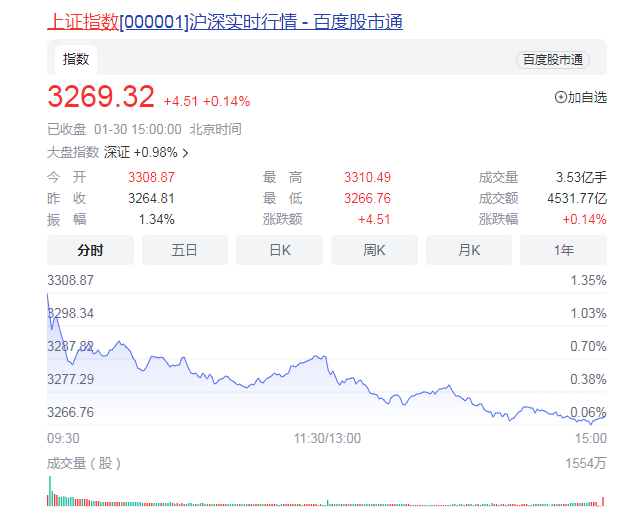
Task: Switch to 五日 chart tab
Action: click(x=185, y=250)
